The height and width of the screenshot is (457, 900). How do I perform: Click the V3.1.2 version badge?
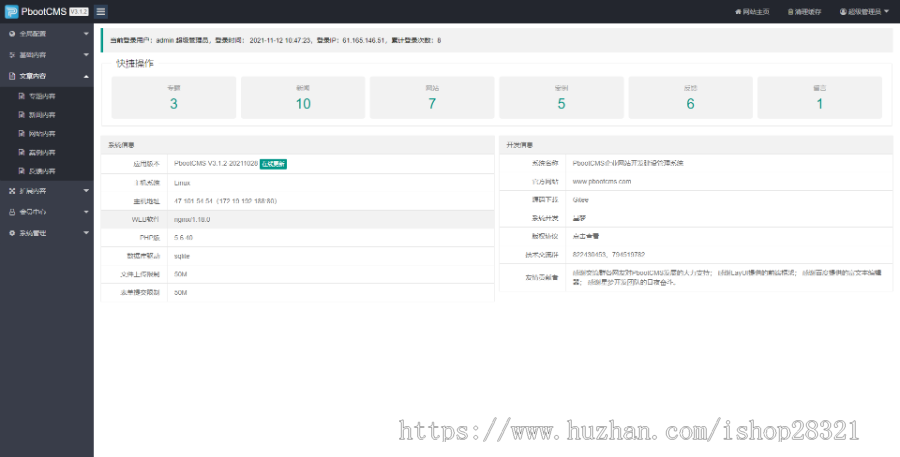tap(79, 11)
